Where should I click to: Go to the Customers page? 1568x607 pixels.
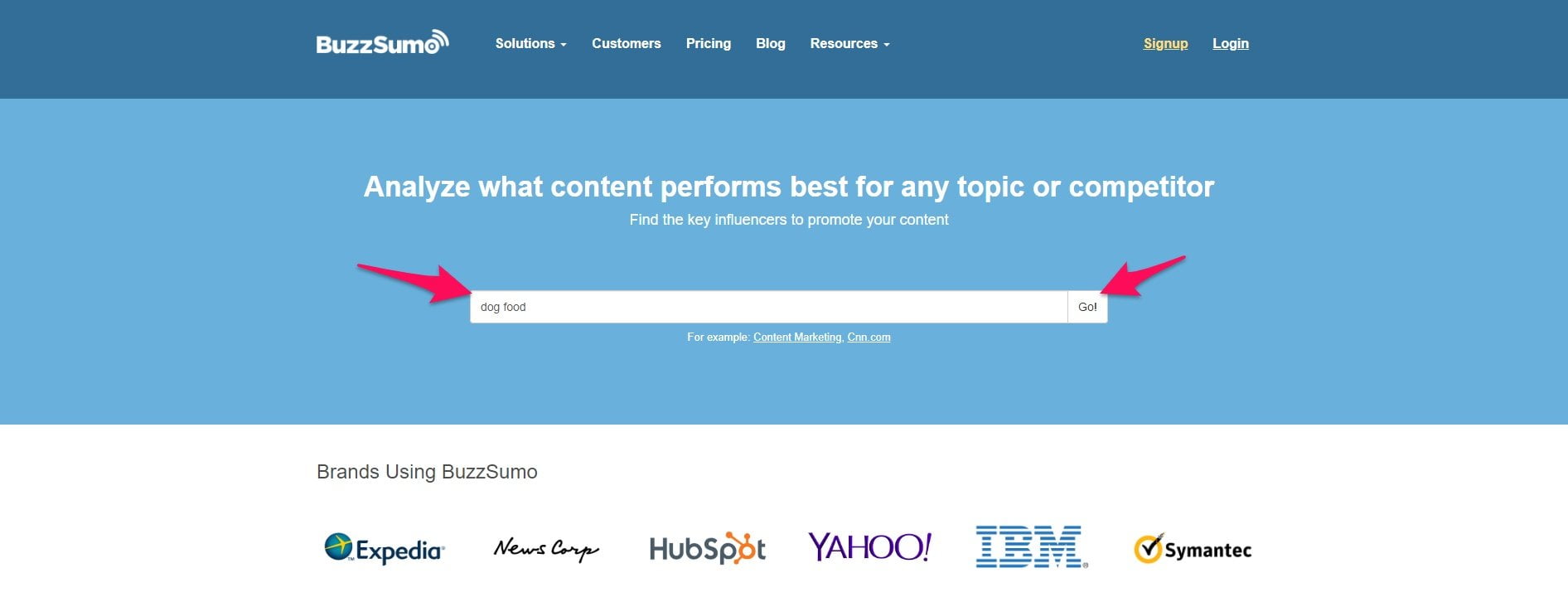[627, 43]
